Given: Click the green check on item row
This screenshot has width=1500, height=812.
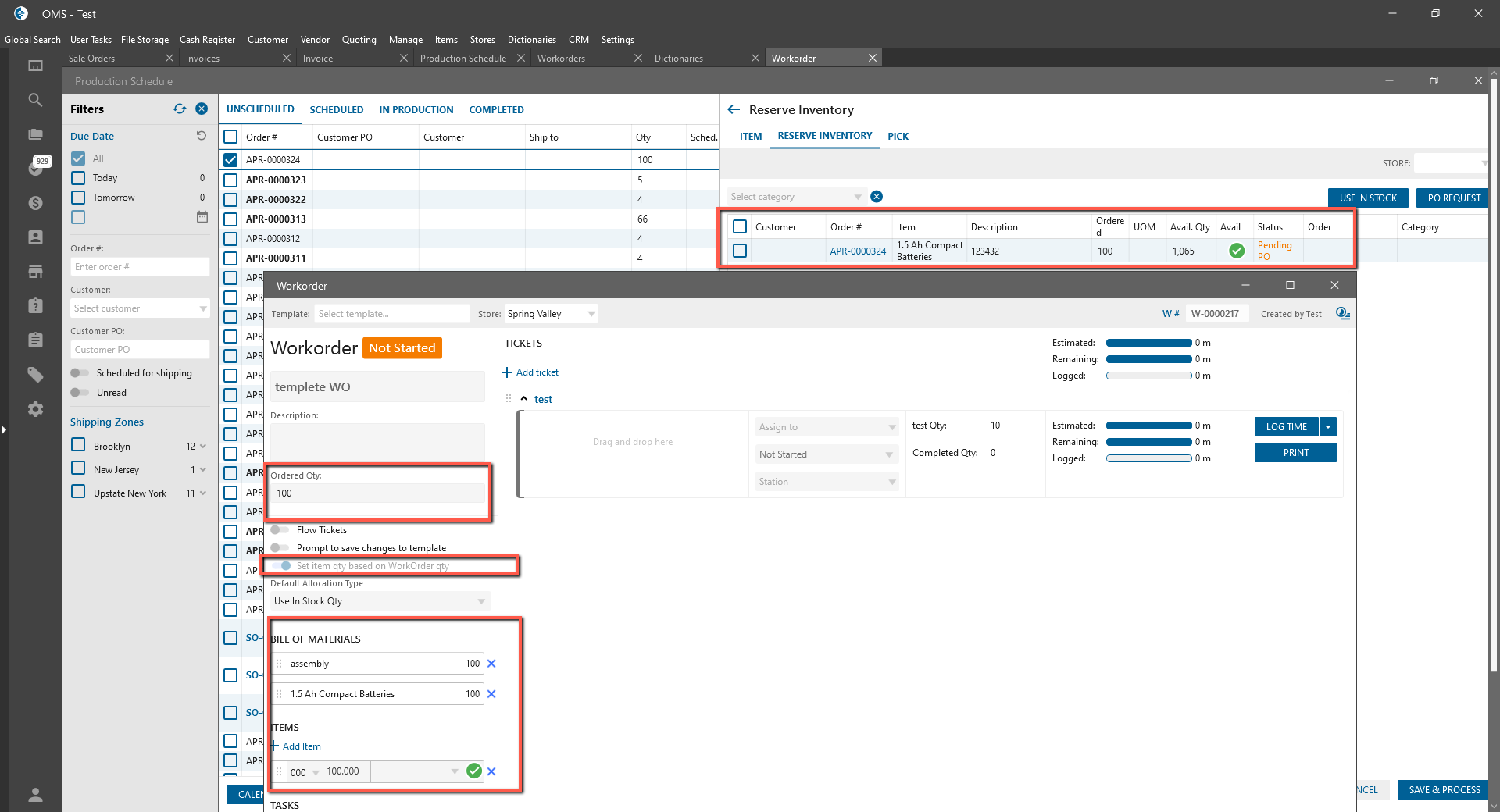Looking at the screenshot, I should pyautogui.click(x=474, y=771).
